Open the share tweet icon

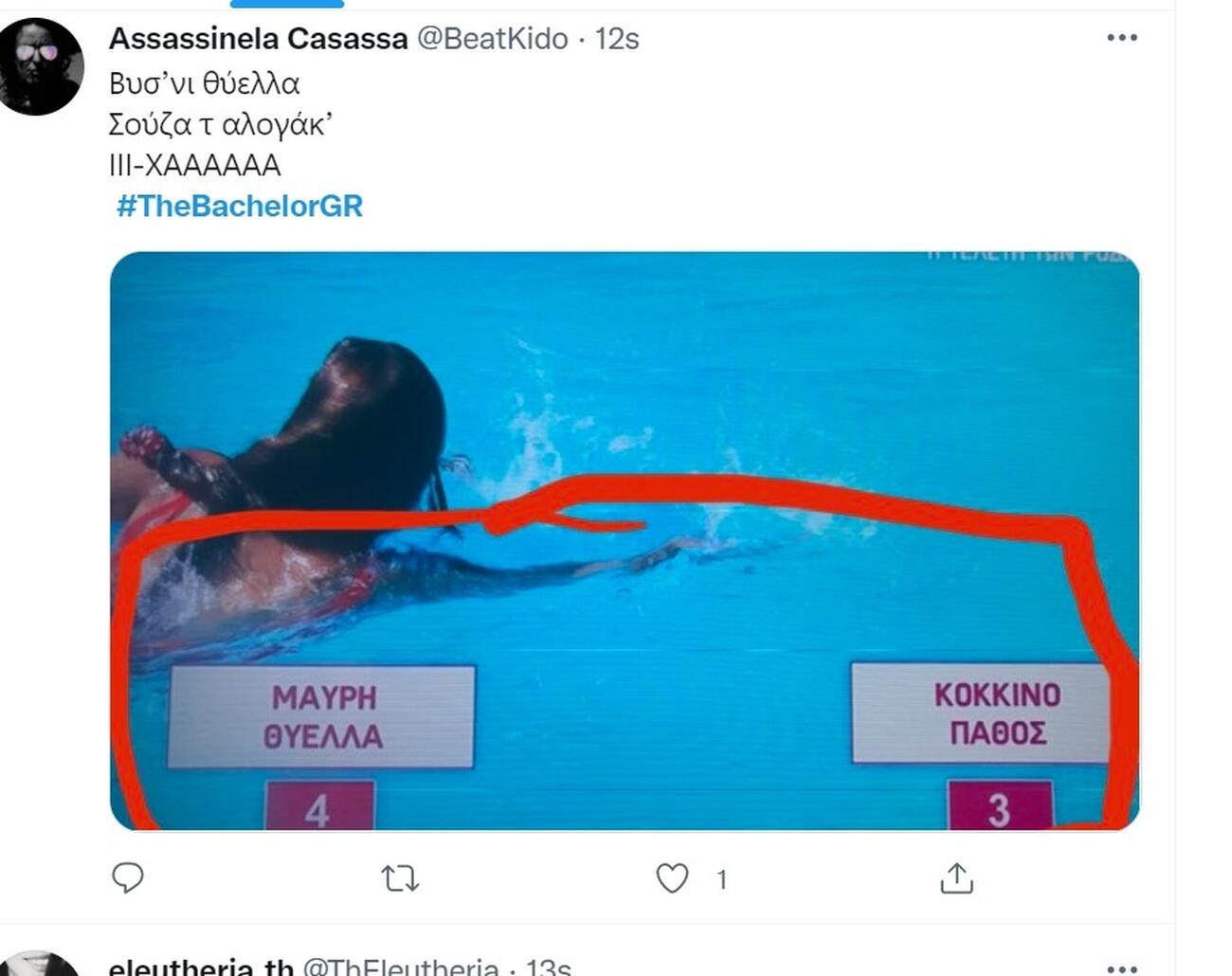click(x=956, y=878)
